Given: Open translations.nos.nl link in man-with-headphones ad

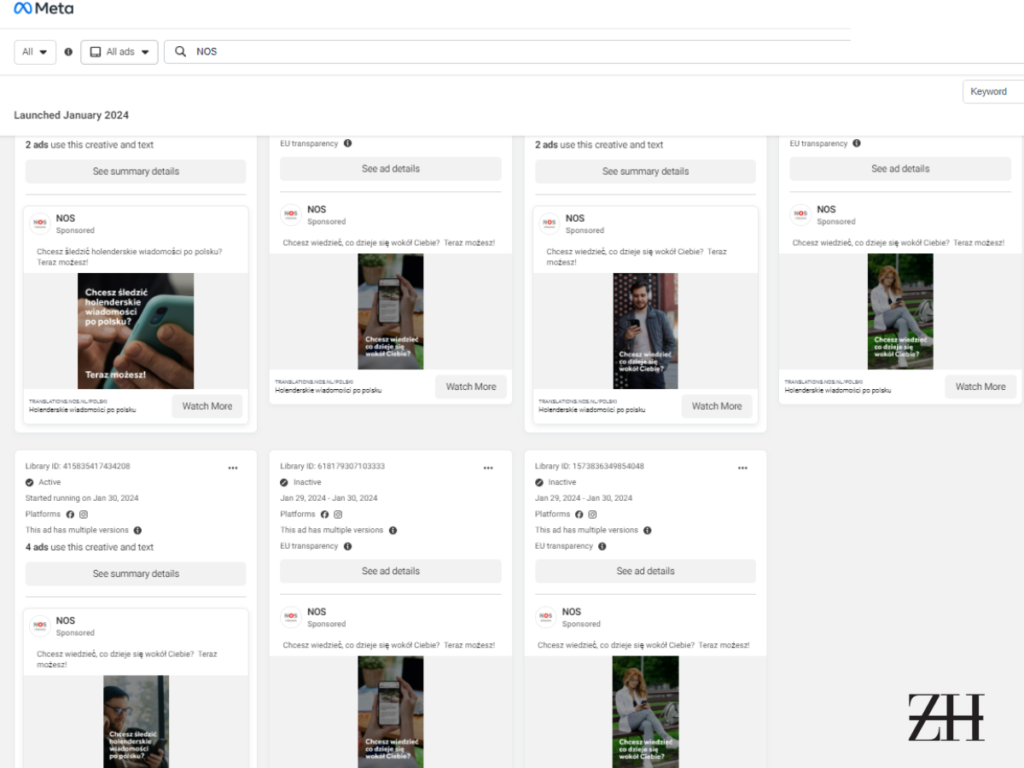Looking at the screenshot, I should (577, 401).
